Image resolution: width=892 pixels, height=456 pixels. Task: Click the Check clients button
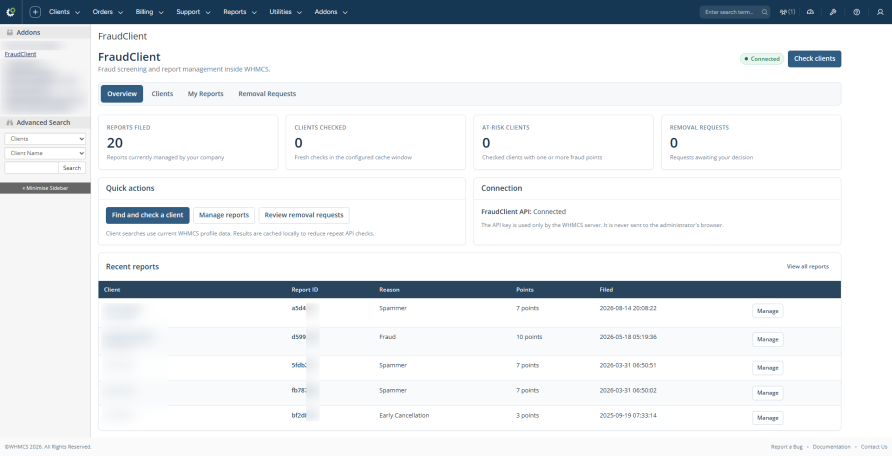814,59
